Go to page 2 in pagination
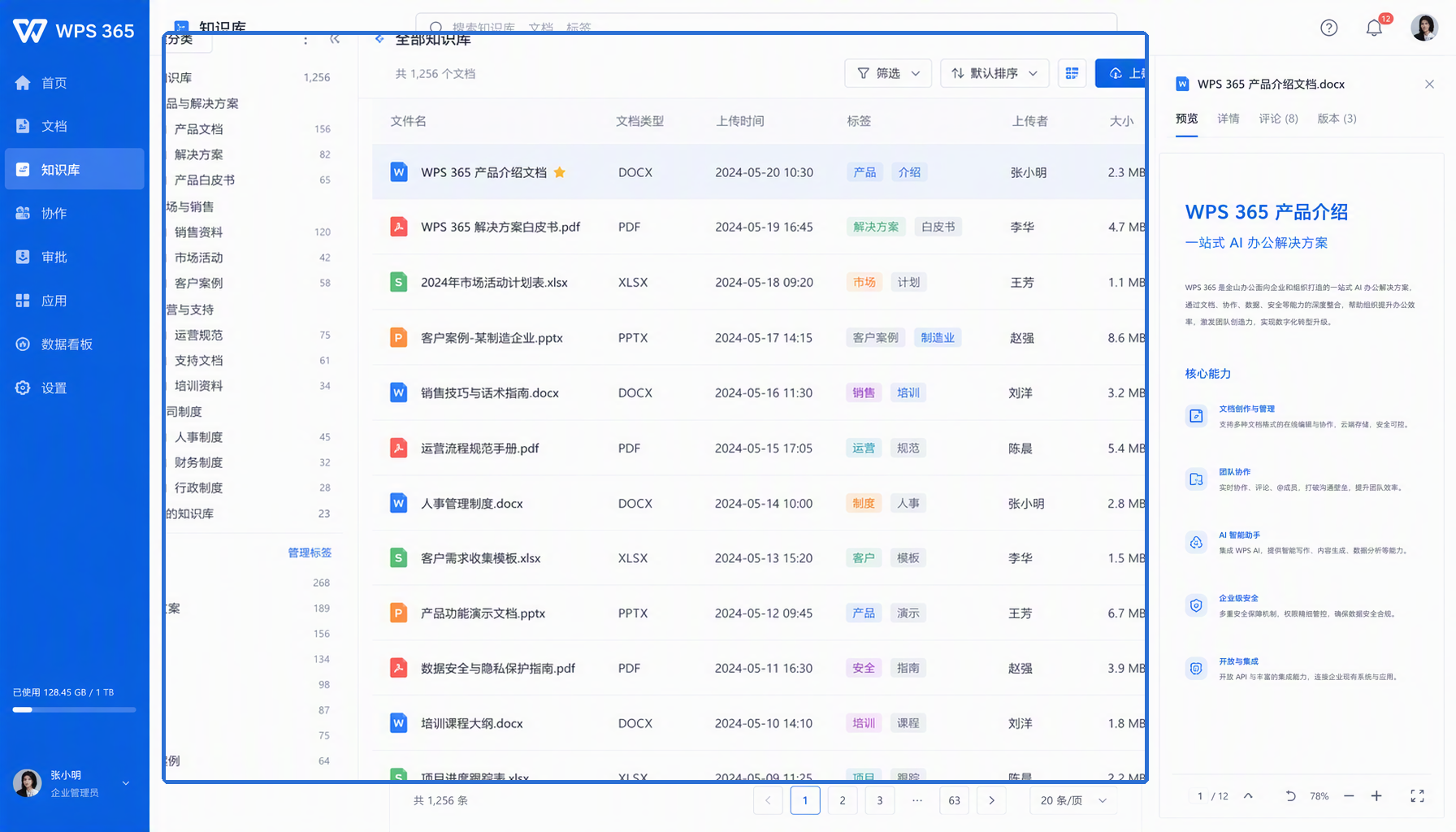 click(x=843, y=800)
